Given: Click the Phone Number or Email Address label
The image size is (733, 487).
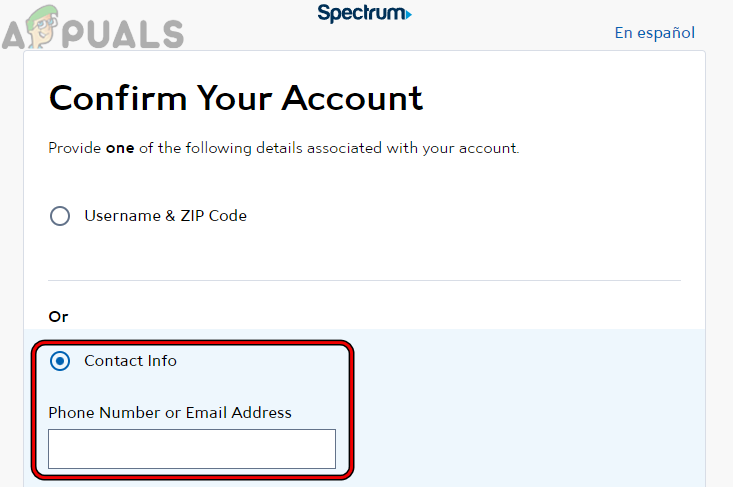Looking at the screenshot, I should point(170,412).
